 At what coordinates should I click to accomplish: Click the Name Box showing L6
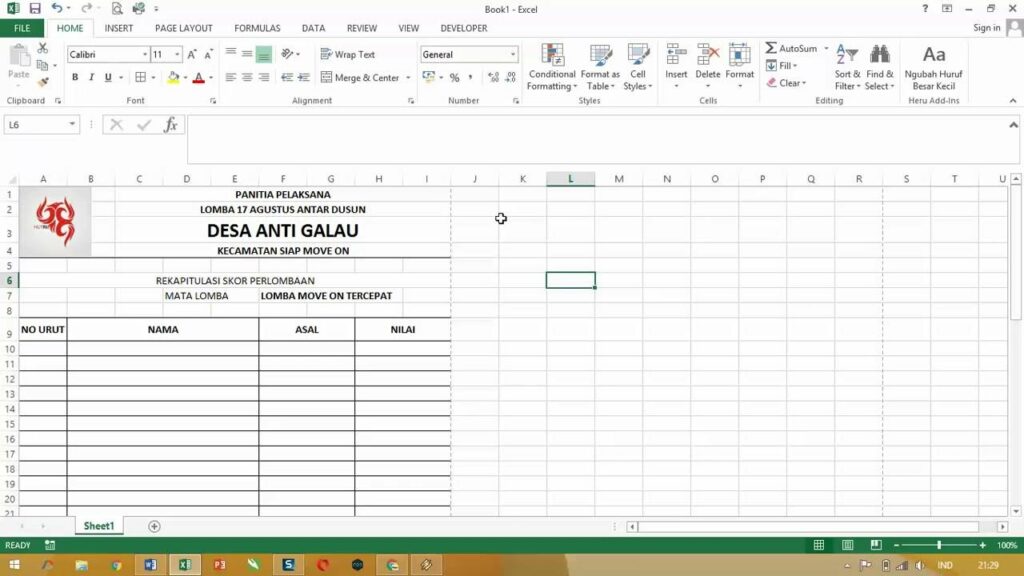coord(36,124)
